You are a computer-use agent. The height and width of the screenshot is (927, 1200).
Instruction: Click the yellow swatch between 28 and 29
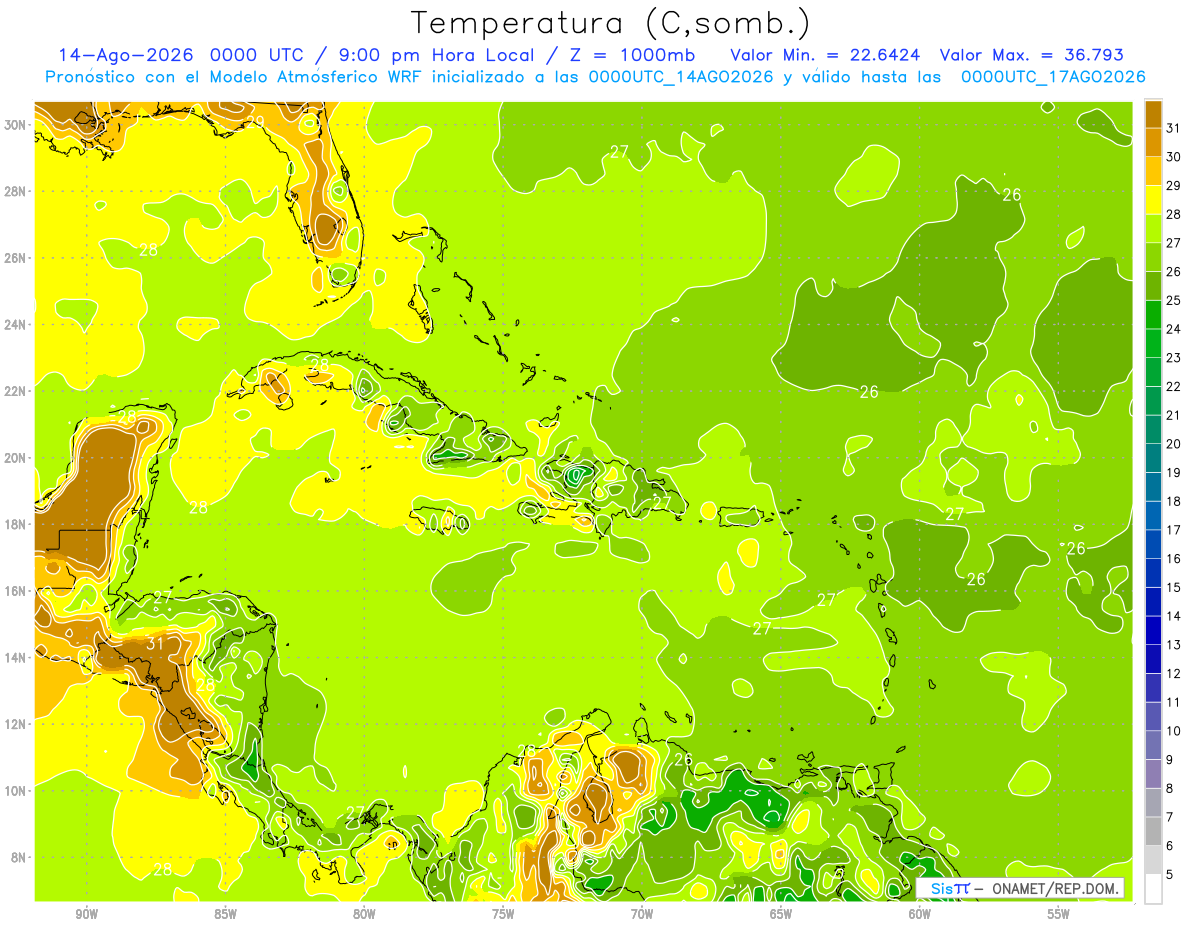1153,198
